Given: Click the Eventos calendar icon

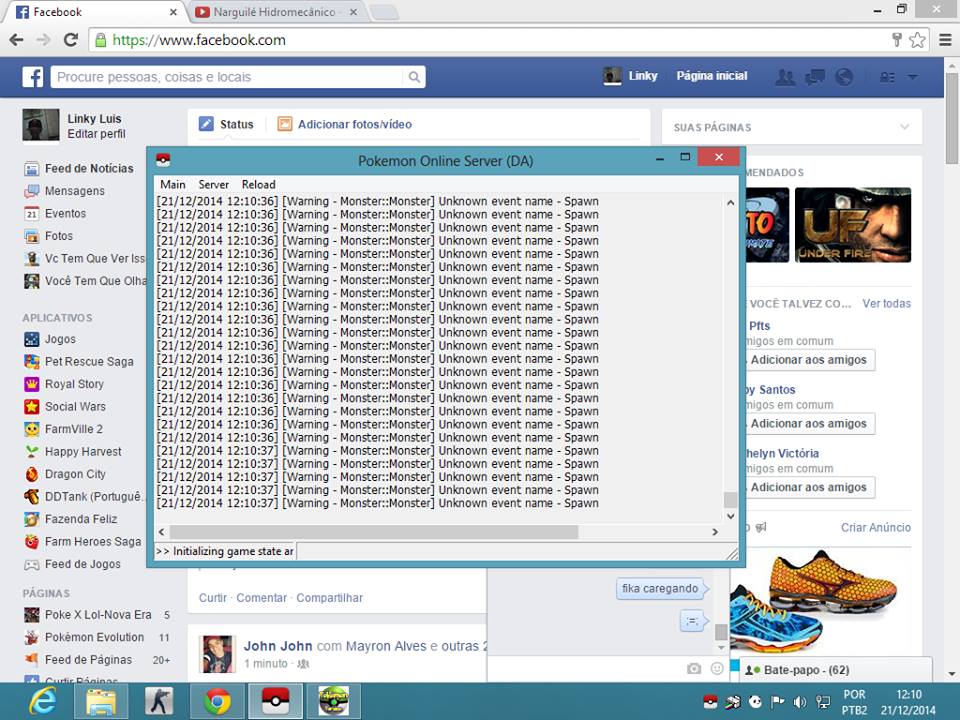Looking at the screenshot, I should point(31,214).
